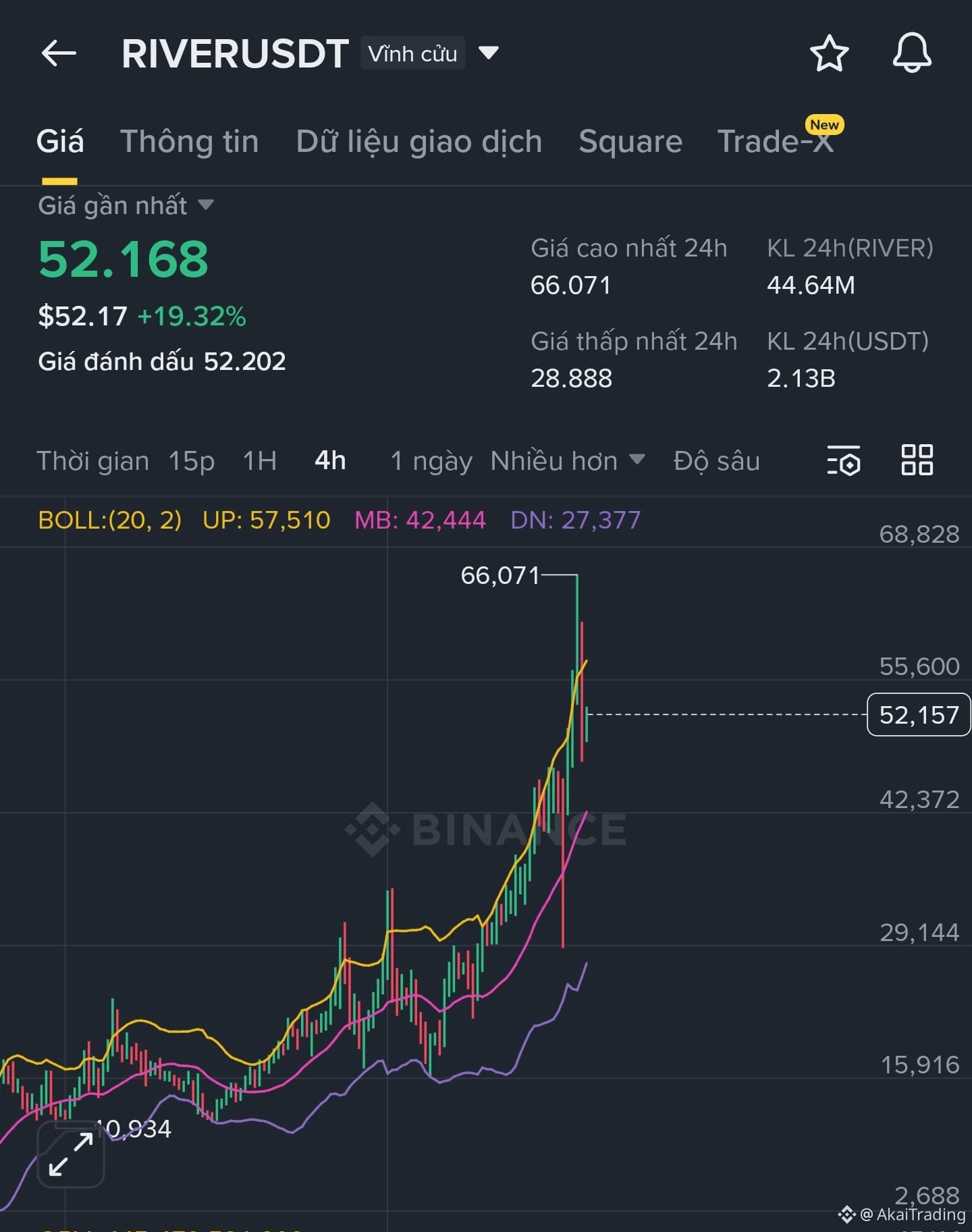
Task: Tap the 68,828 price axis label
Action: (919, 534)
